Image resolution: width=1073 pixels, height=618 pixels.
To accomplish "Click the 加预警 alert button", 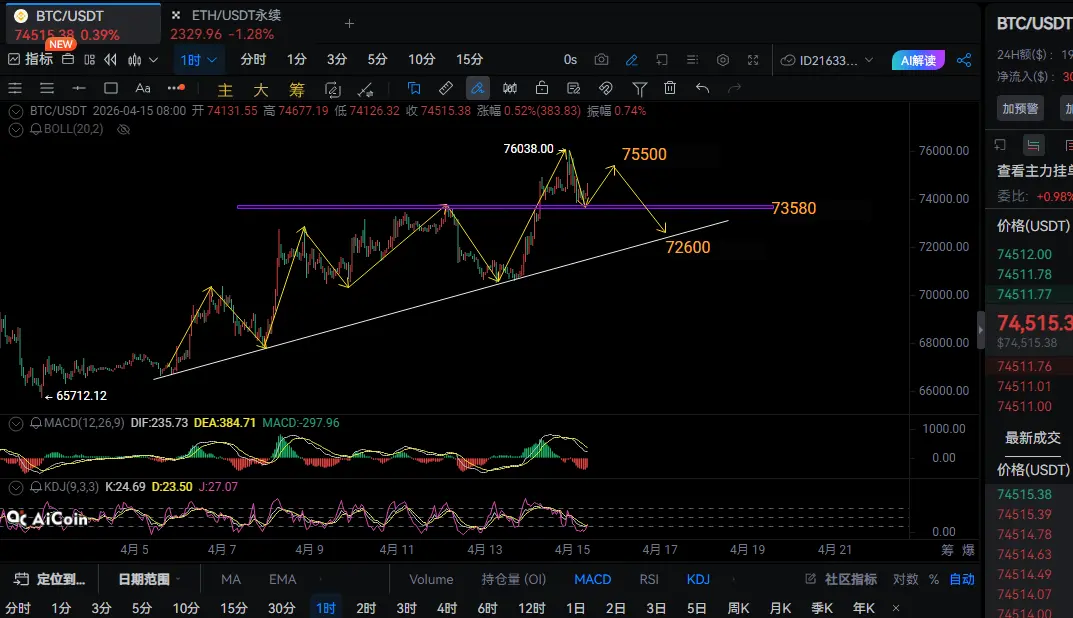I will coord(1020,108).
